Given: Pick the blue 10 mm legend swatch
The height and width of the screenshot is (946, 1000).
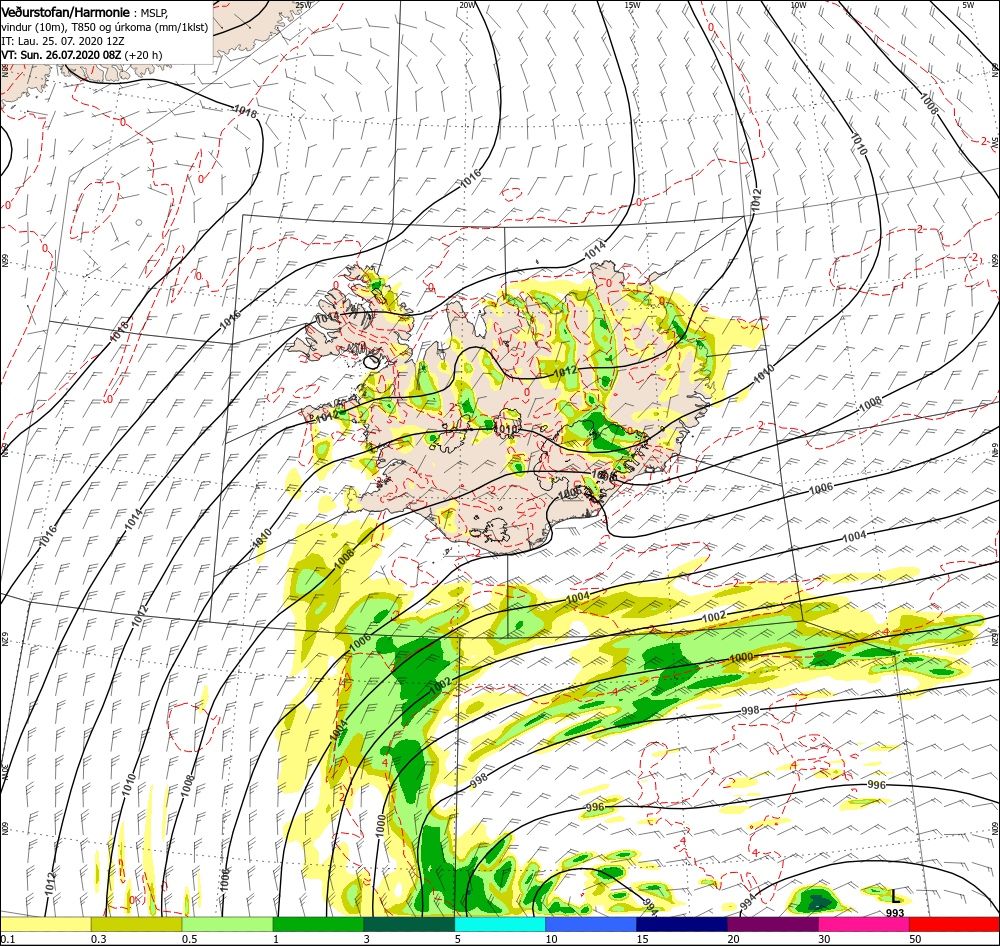Looking at the screenshot, I should click(x=591, y=924).
